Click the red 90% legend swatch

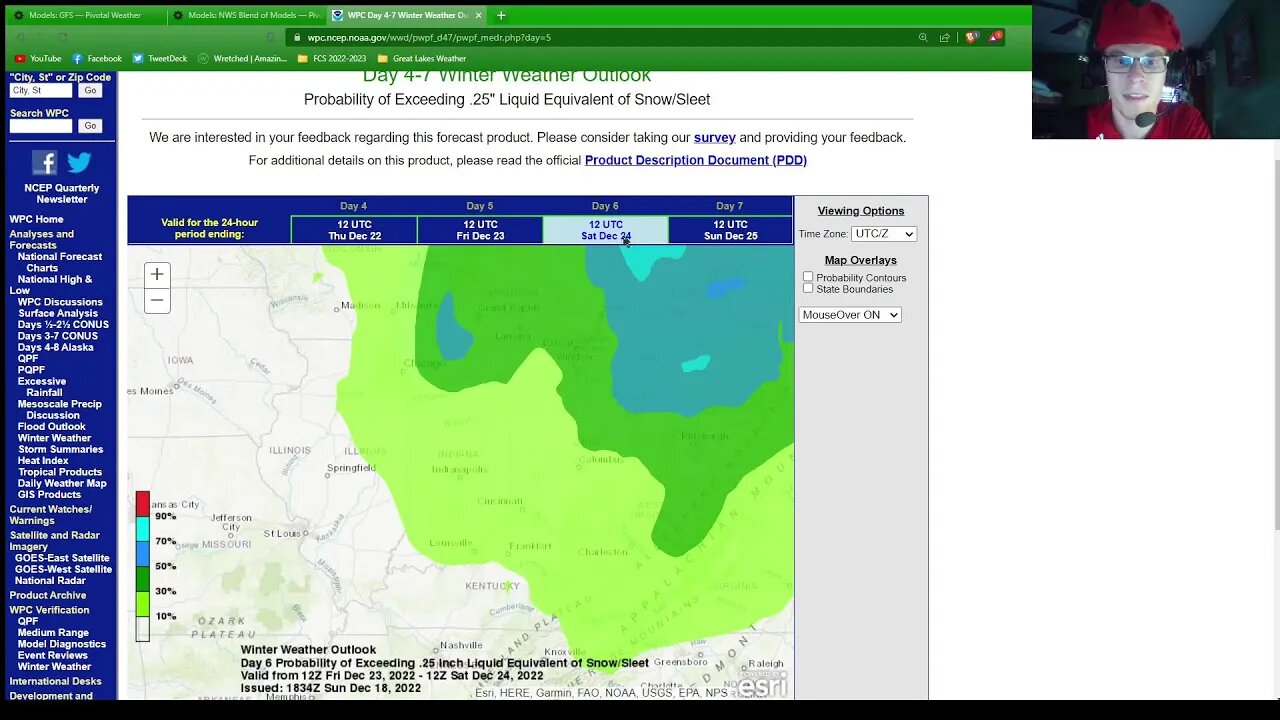pyautogui.click(x=143, y=504)
